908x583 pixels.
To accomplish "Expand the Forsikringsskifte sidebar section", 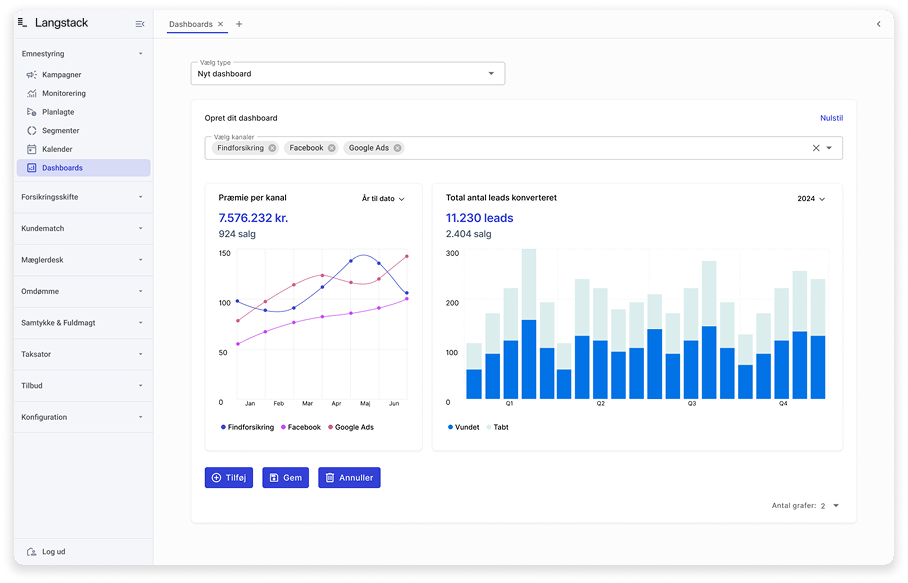I will point(82,197).
